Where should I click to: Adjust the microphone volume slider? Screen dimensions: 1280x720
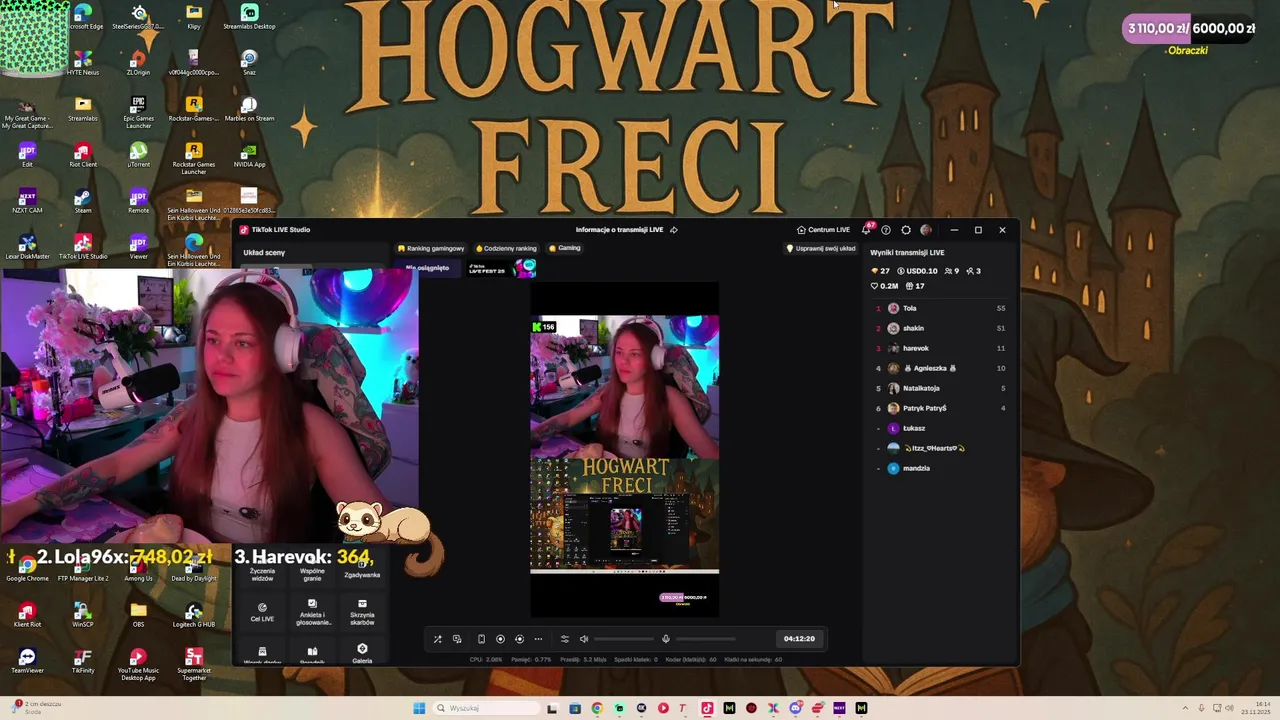(705, 639)
